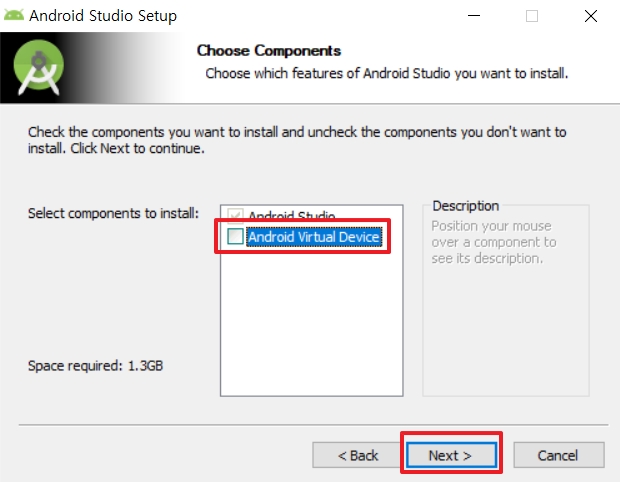Click the greyed Android Studio checkbox
This screenshot has width=620, height=482.
point(235,214)
